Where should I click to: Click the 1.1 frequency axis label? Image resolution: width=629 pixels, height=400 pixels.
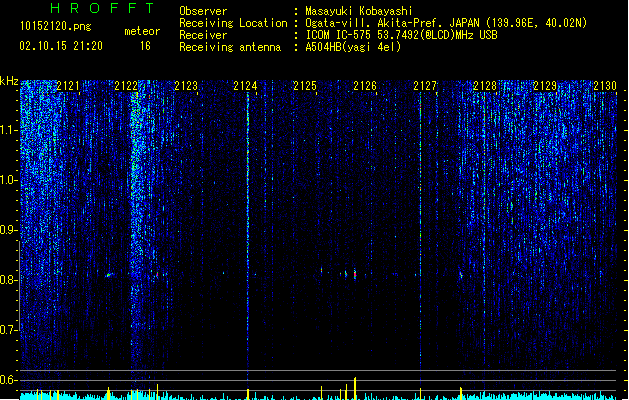click(x=9, y=130)
